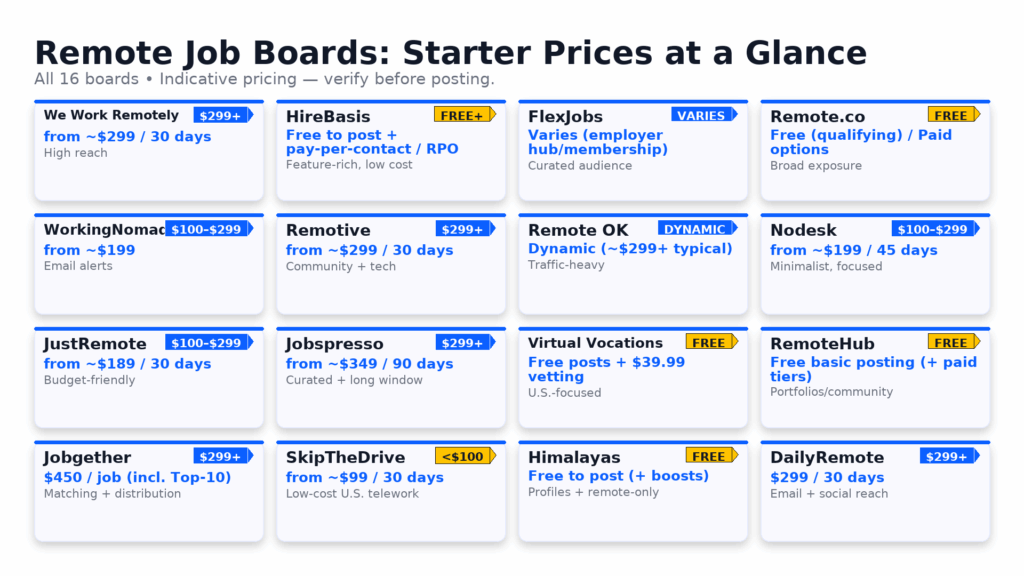
Task: Click the $100-$299 badge on JustRemote card
Action: pos(207,343)
